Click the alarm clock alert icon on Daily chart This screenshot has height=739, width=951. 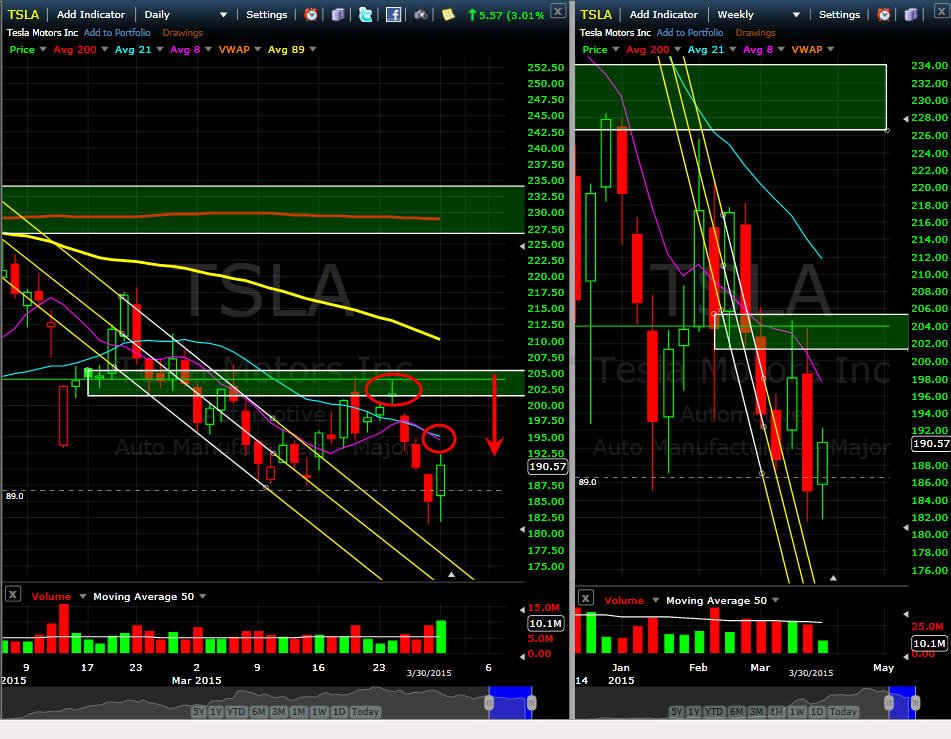311,15
